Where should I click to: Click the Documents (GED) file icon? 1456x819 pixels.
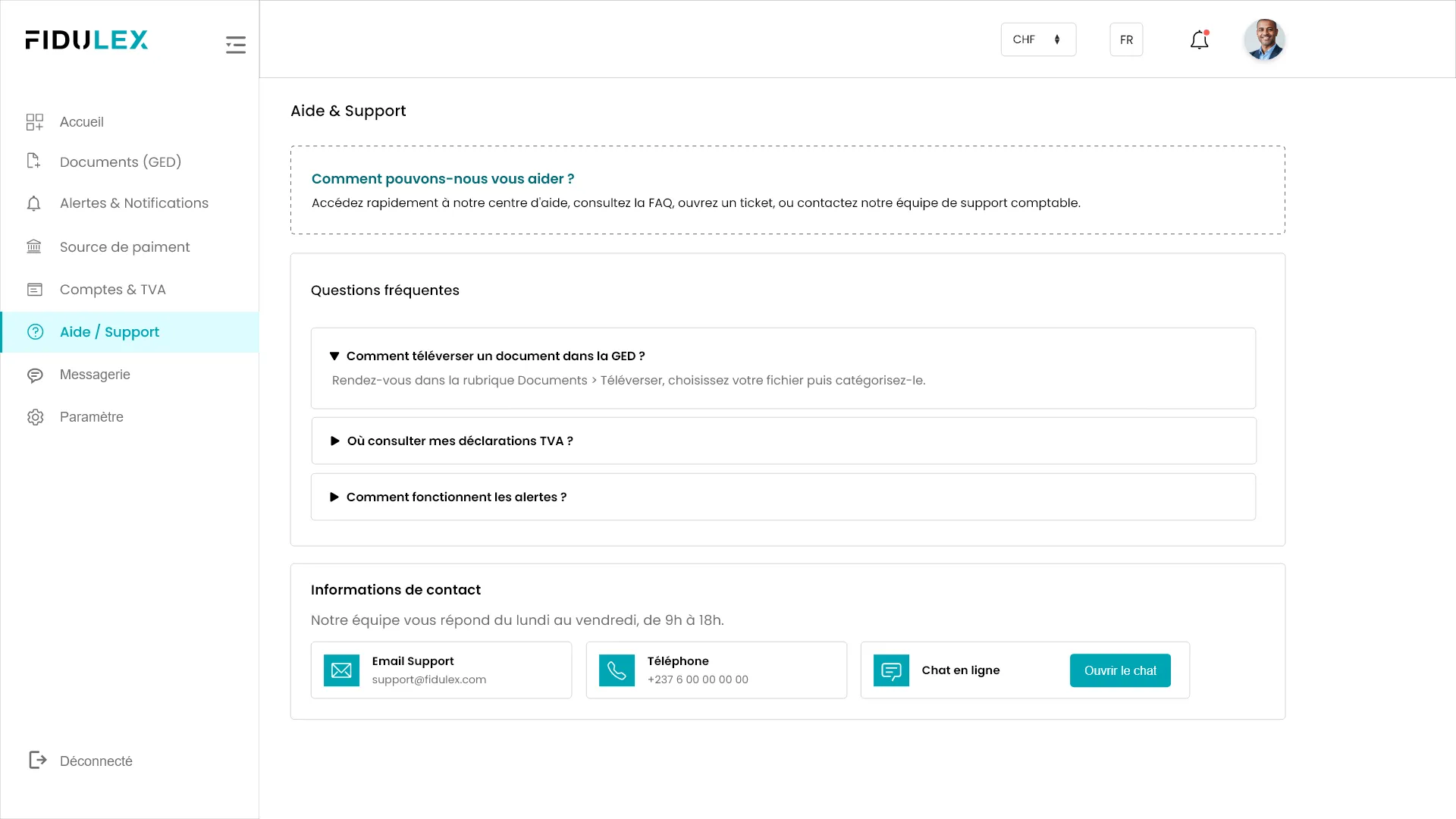(34, 162)
